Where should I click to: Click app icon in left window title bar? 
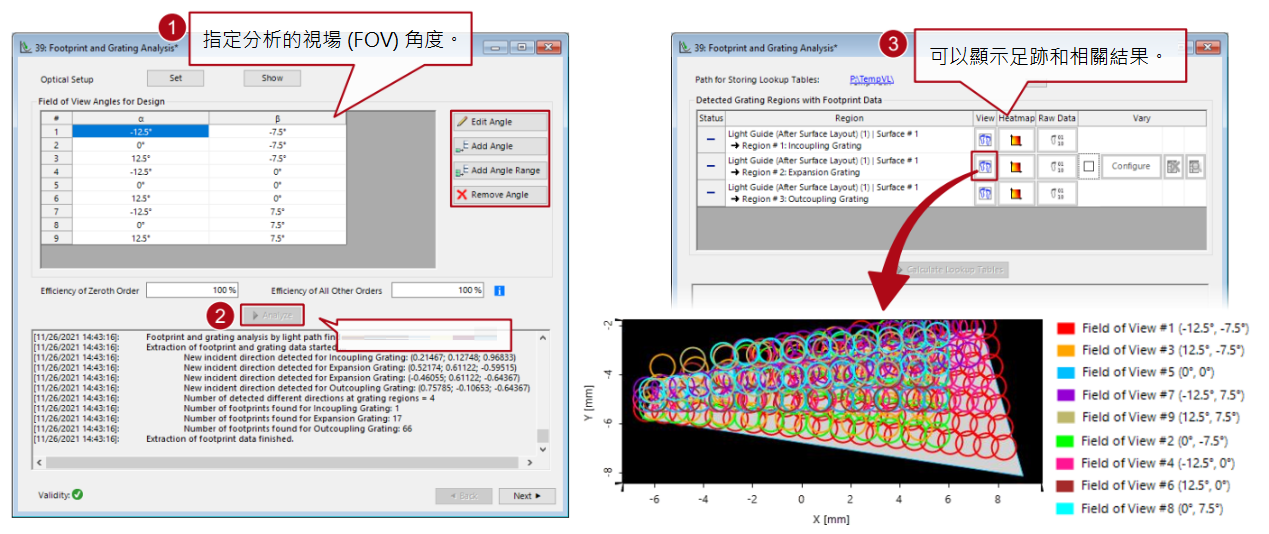(26, 47)
